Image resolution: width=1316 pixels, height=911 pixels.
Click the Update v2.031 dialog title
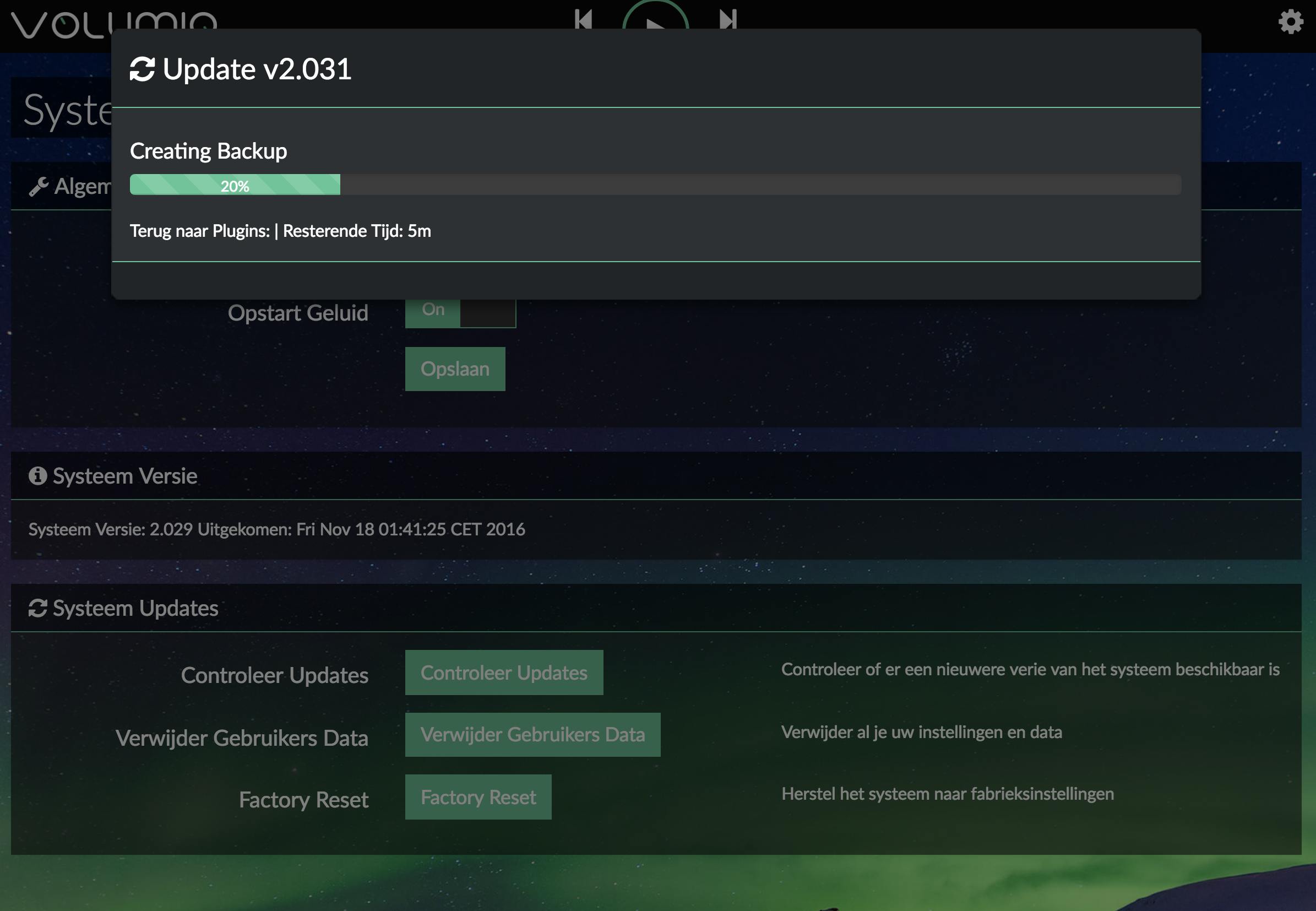click(257, 69)
